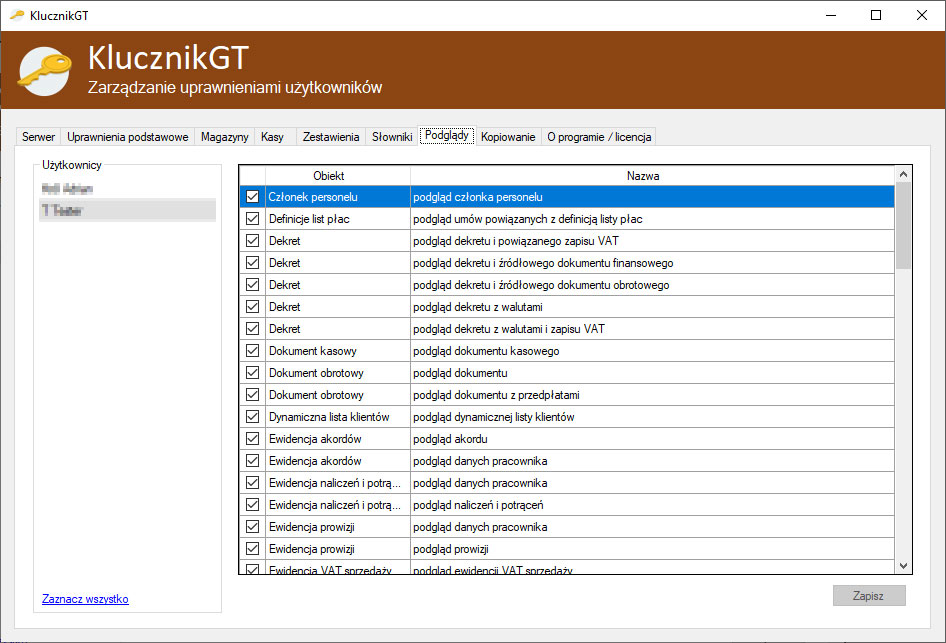Image resolution: width=946 pixels, height=643 pixels.
Task: Select the highlighted second user in Użytkownicy
Action: [127, 210]
